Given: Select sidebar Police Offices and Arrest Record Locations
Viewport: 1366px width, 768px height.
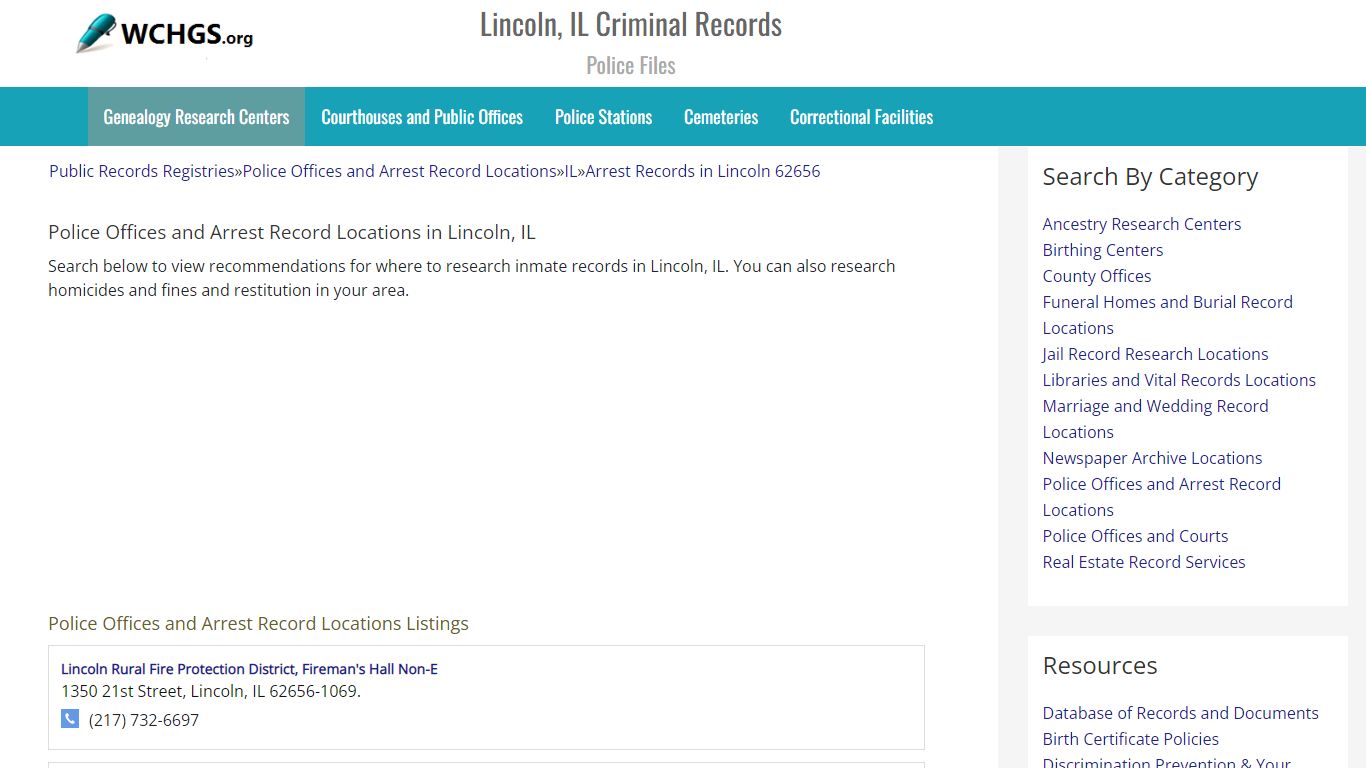Looking at the screenshot, I should pyautogui.click(x=1161, y=497).
